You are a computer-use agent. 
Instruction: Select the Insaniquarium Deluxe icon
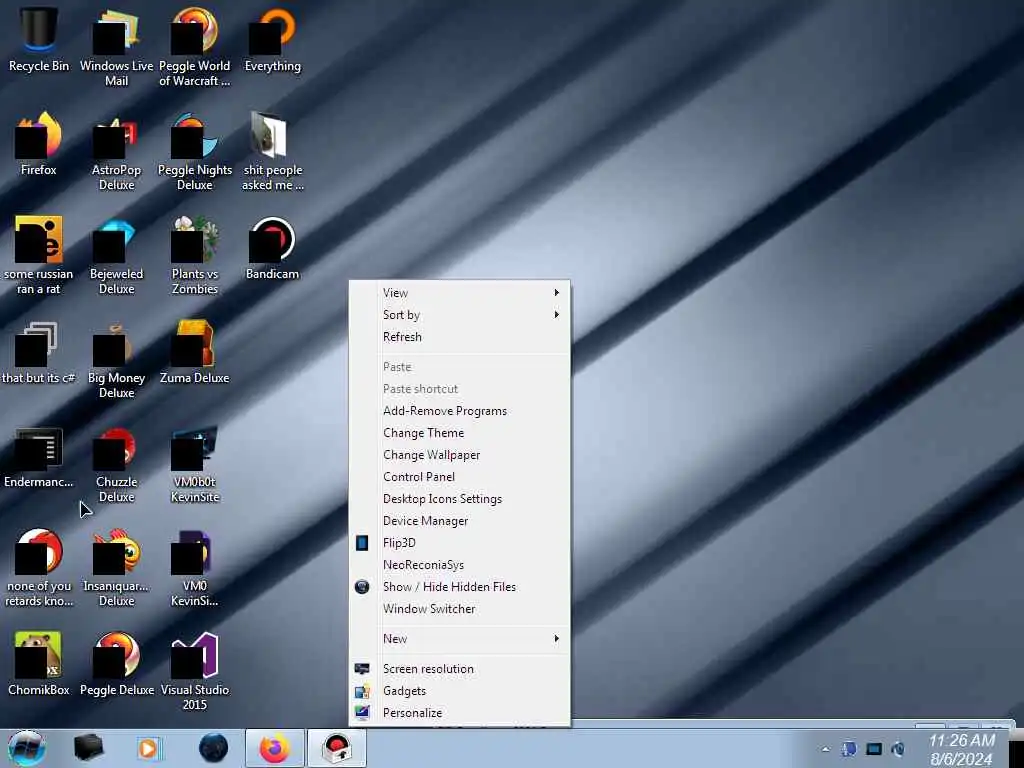(116, 567)
